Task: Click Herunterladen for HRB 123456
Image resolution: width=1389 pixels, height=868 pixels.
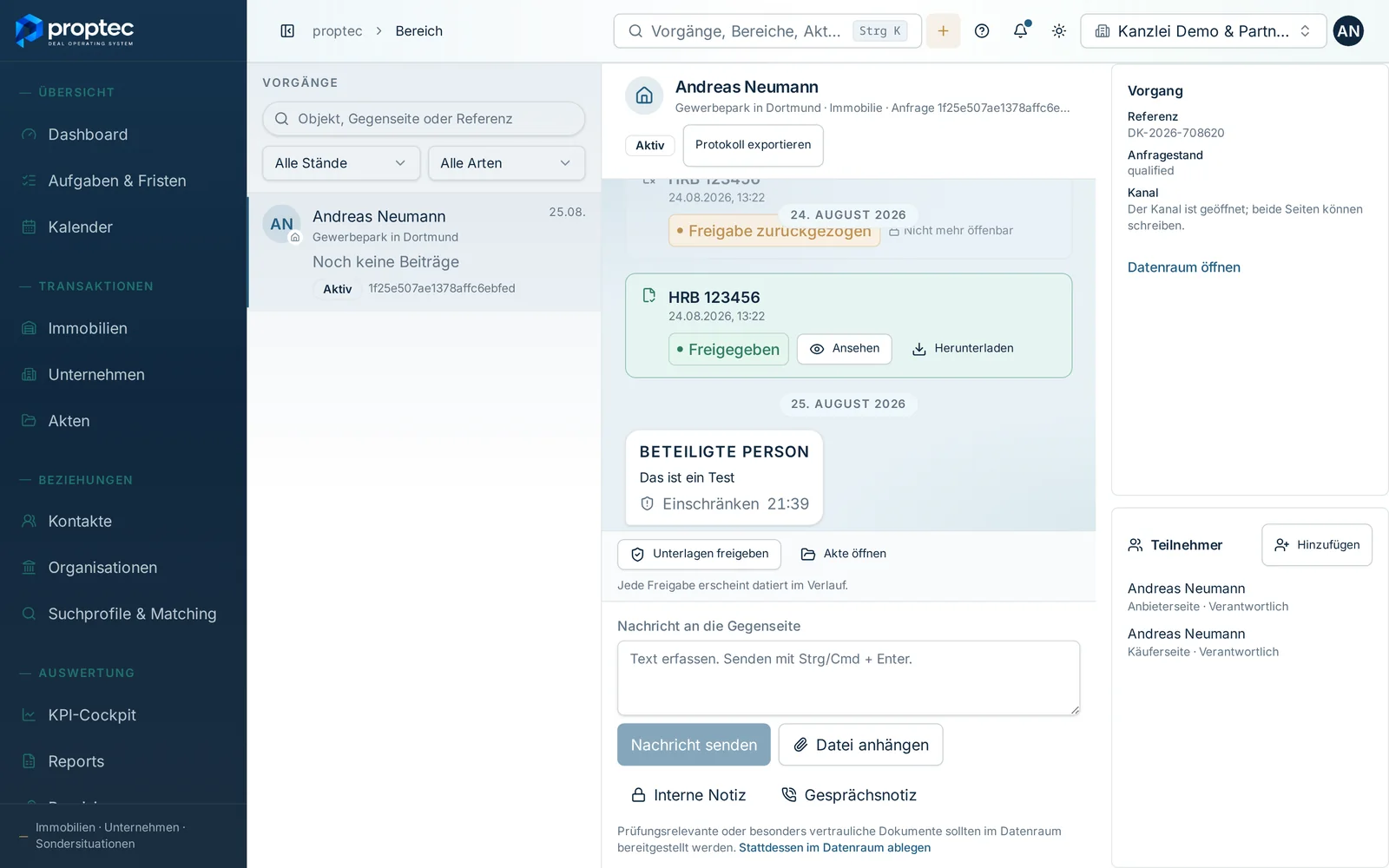Action: pyautogui.click(x=963, y=349)
